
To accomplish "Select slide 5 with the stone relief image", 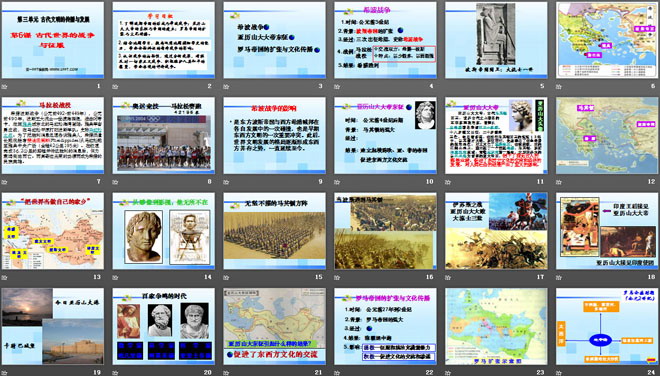I will pyautogui.click(x=496, y=40).
